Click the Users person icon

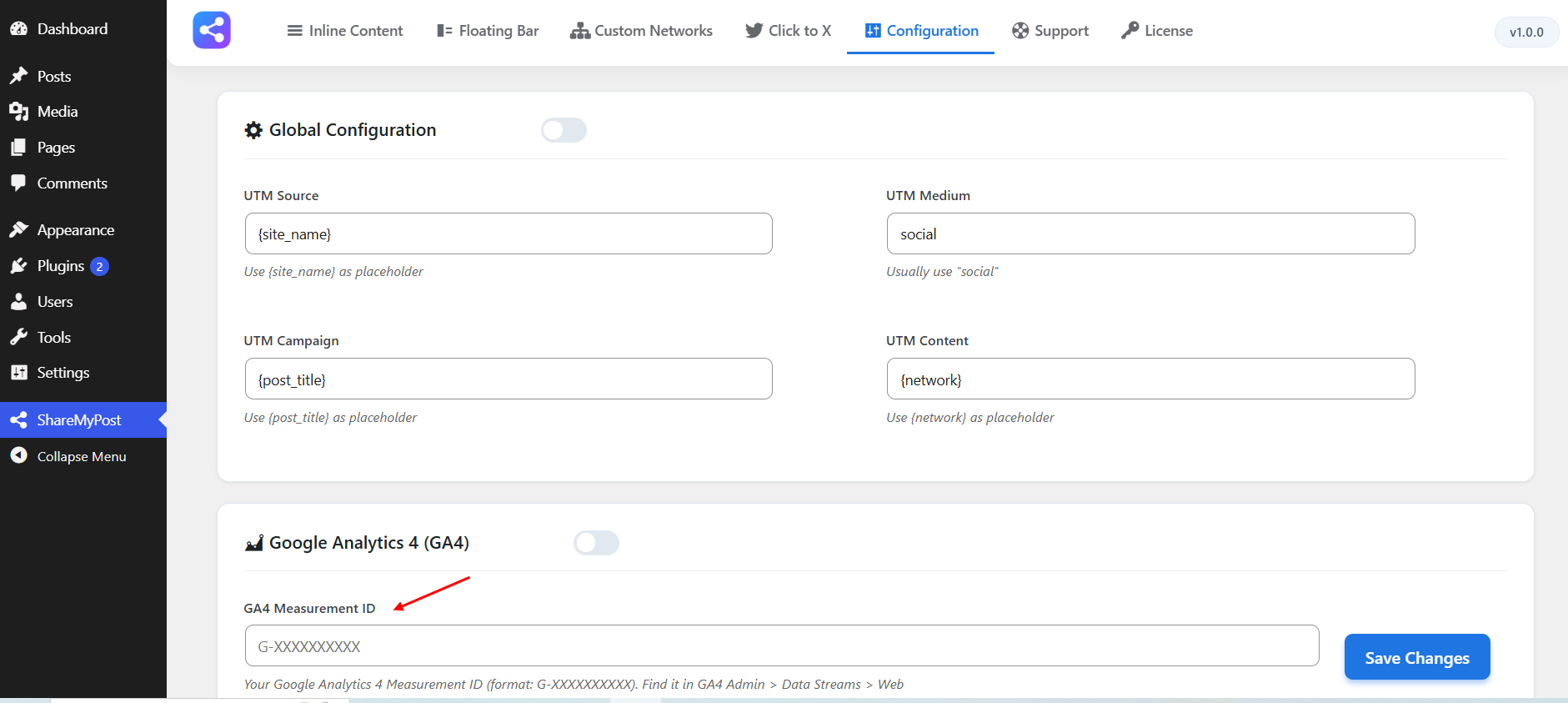[19, 301]
